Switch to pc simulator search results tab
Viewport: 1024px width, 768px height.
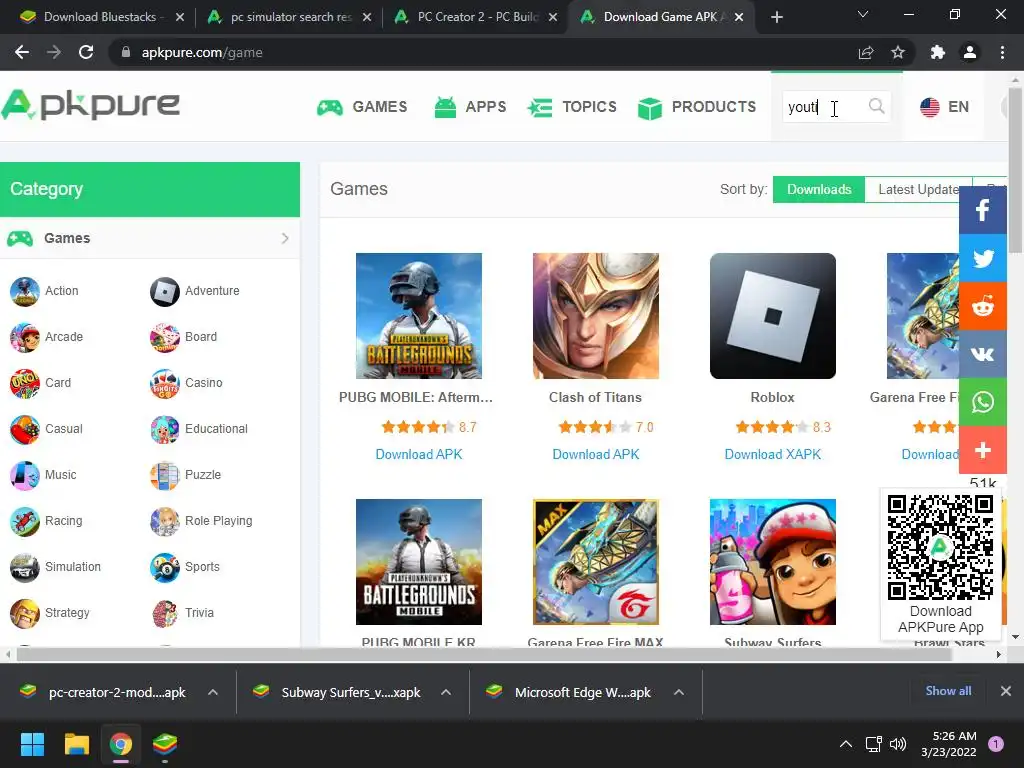[287, 17]
